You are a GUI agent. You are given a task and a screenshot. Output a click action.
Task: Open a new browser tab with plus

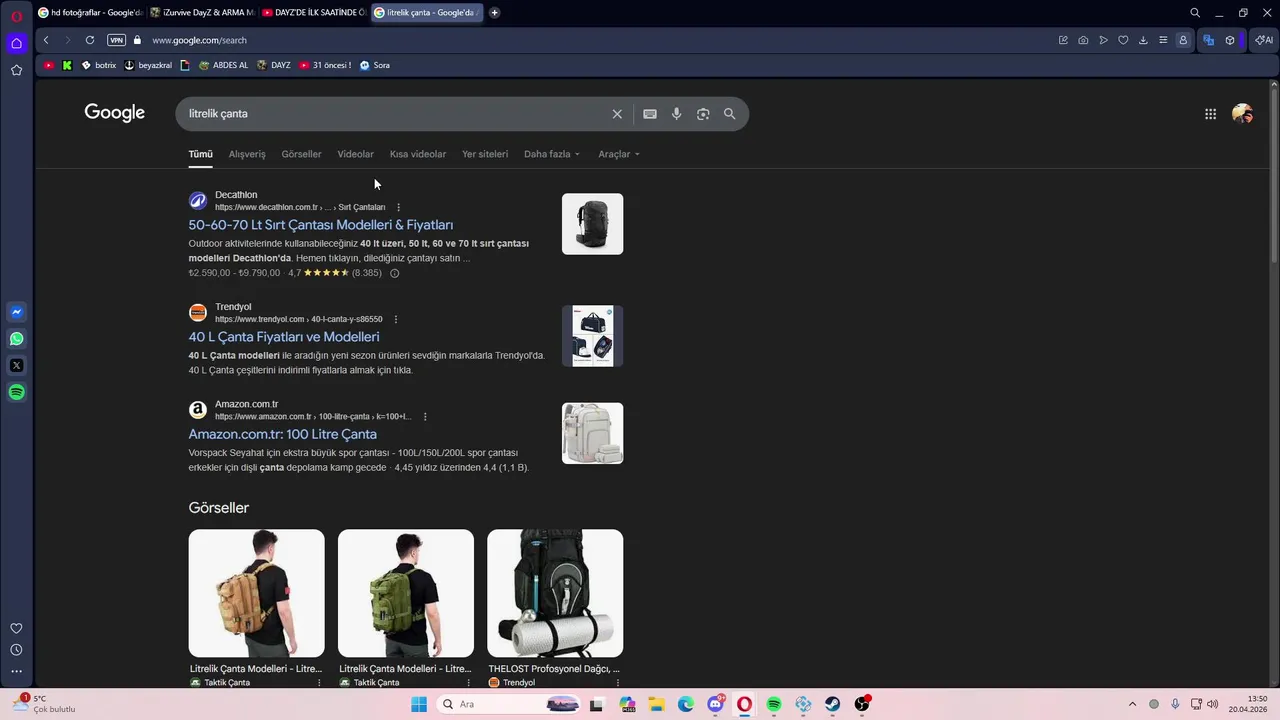[x=494, y=13]
